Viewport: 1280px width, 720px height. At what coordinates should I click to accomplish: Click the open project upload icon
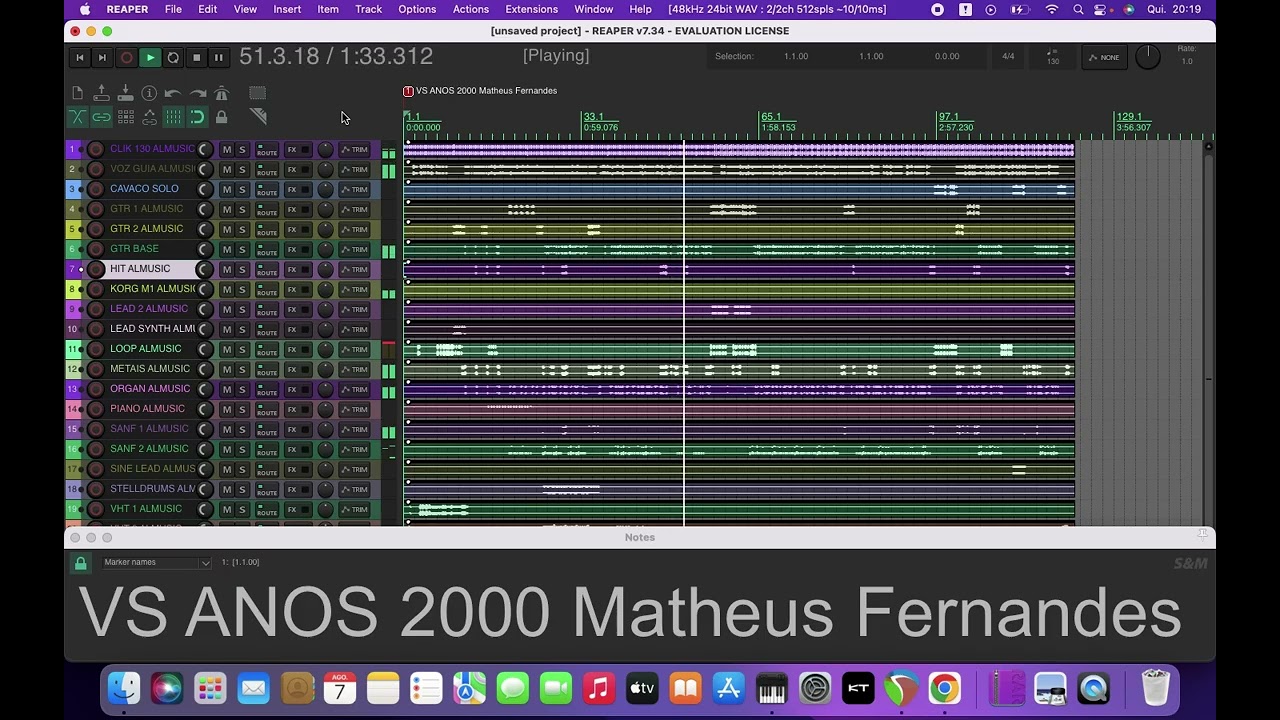click(101, 93)
